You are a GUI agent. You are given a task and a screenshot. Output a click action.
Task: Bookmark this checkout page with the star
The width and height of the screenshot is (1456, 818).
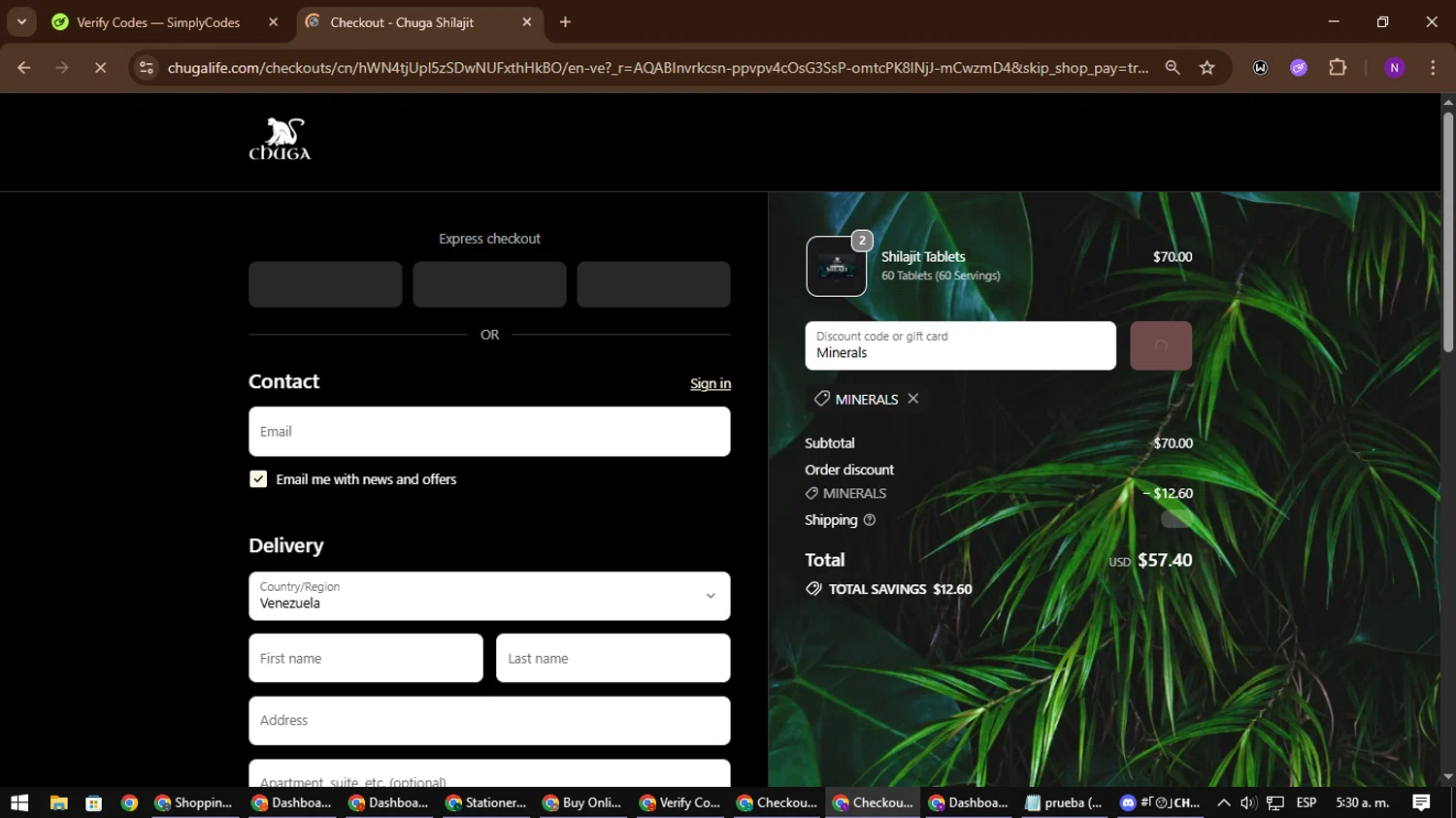coord(1208,68)
